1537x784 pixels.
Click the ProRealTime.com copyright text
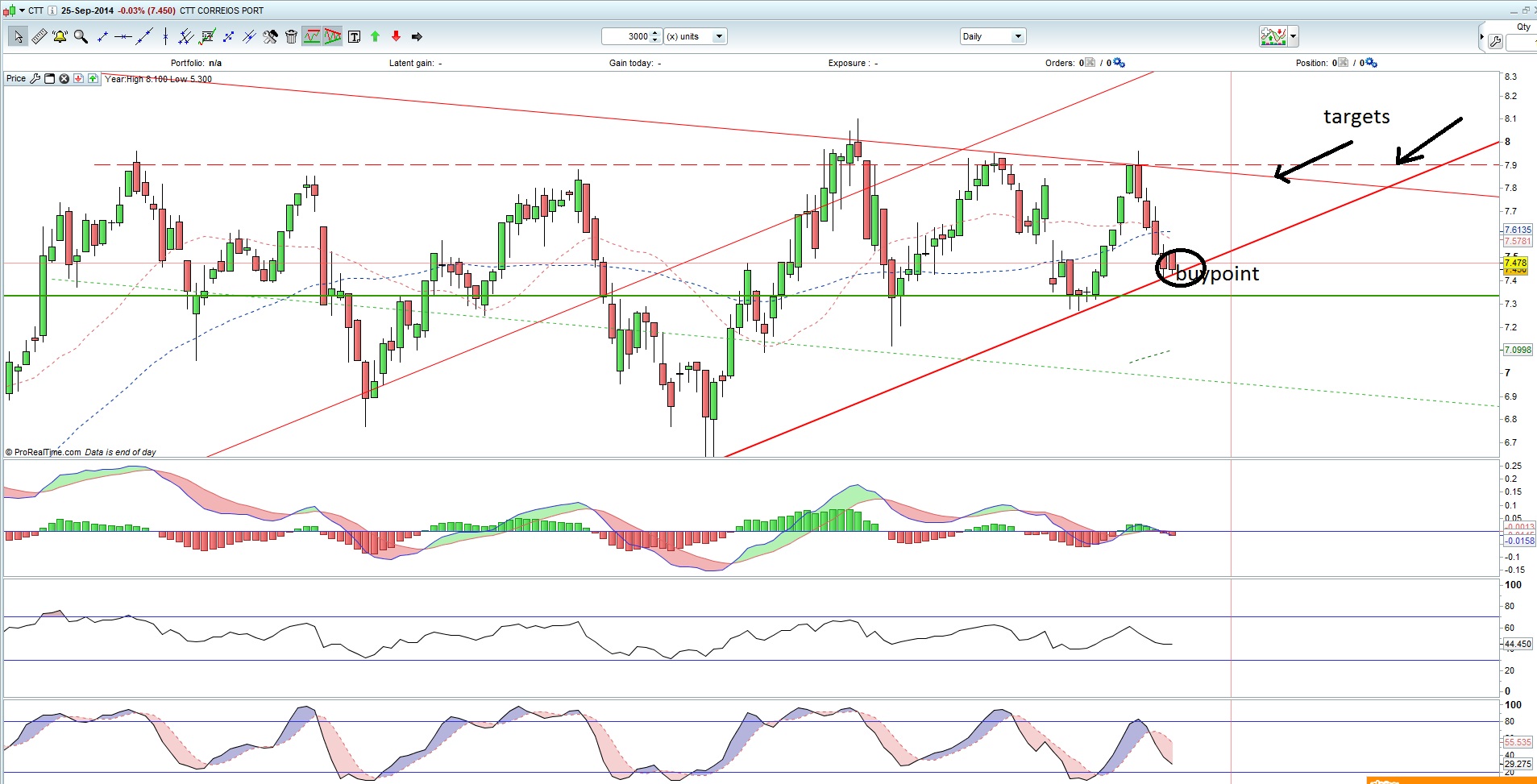coord(43,453)
